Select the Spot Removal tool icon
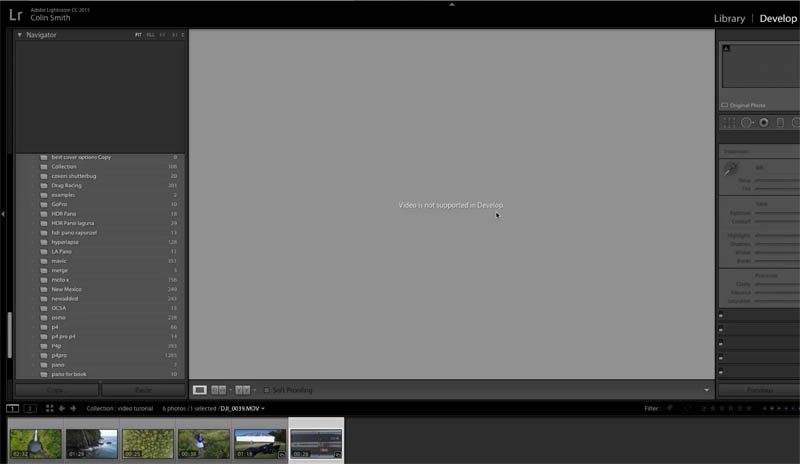The width and height of the screenshot is (800, 464). (747, 123)
